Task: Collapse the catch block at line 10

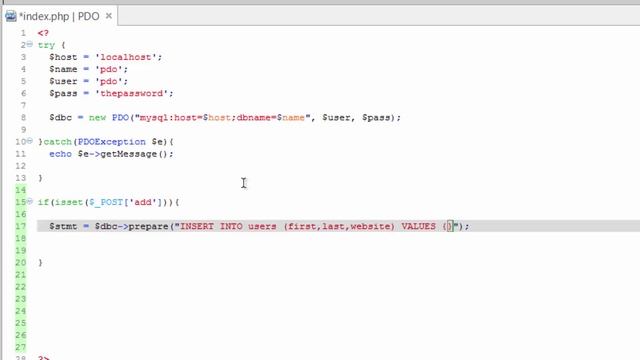Action: click(x=30, y=141)
